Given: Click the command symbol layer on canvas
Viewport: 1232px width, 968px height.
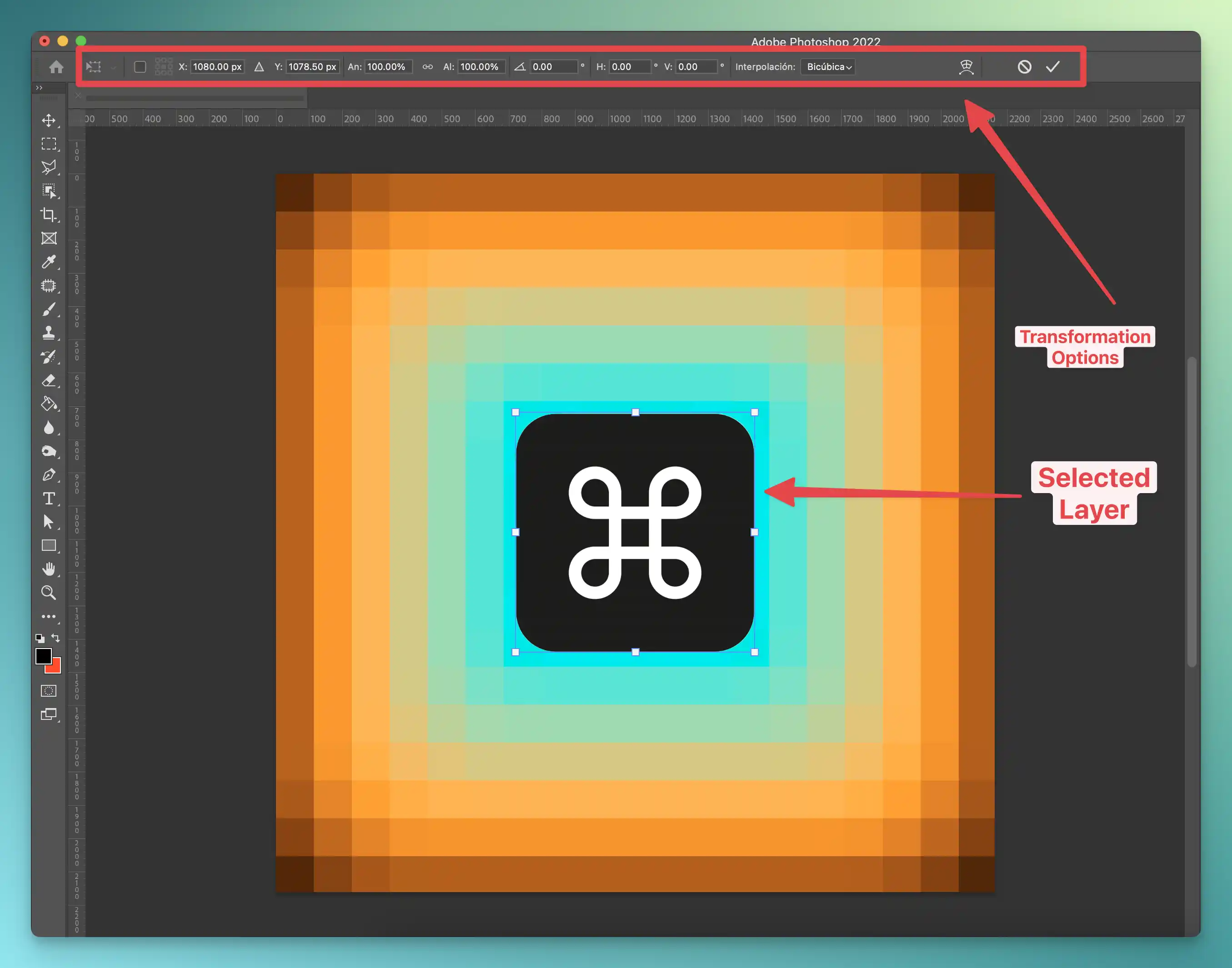Looking at the screenshot, I should (635, 532).
